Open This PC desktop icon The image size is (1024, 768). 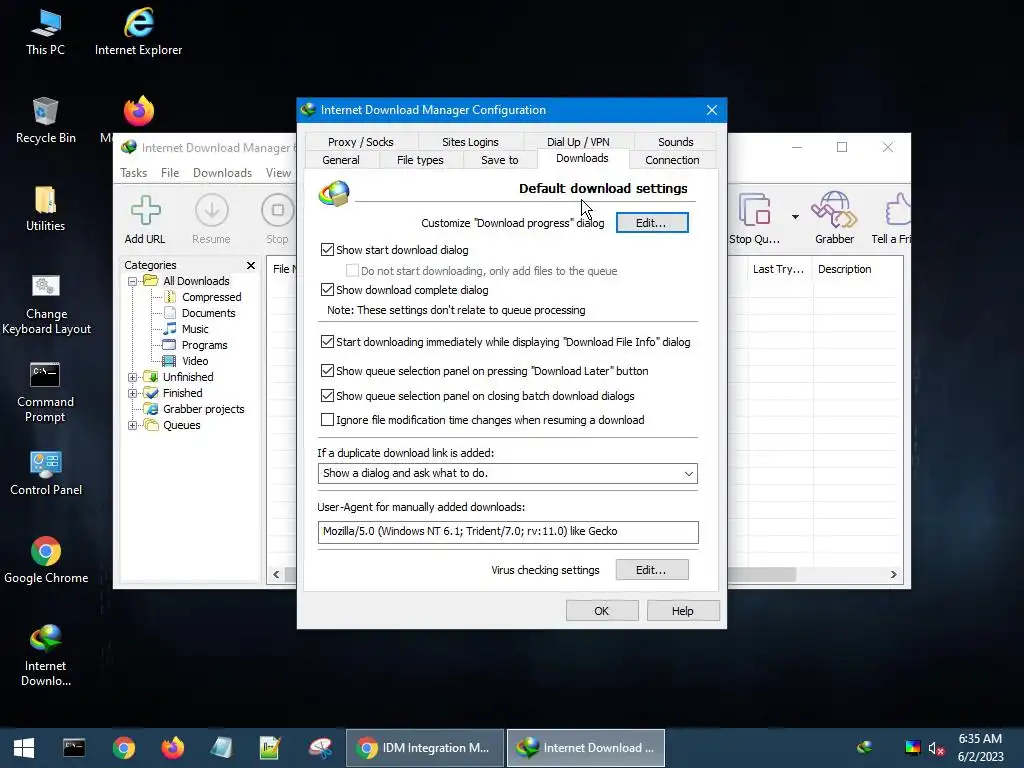click(x=45, y=33)
